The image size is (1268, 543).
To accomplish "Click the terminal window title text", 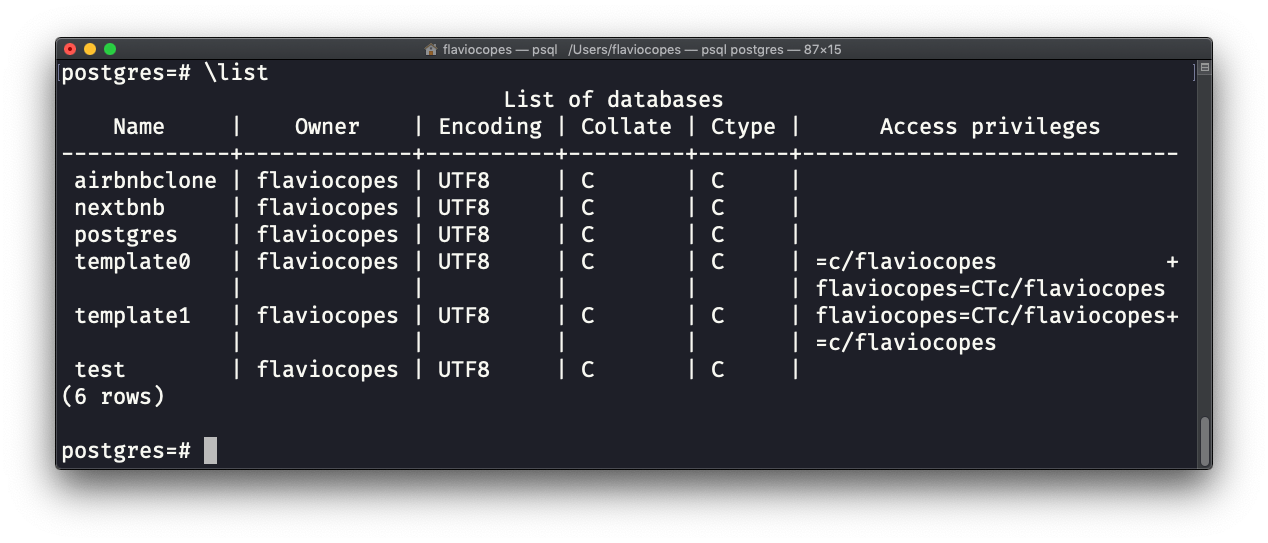I will 640,49.
